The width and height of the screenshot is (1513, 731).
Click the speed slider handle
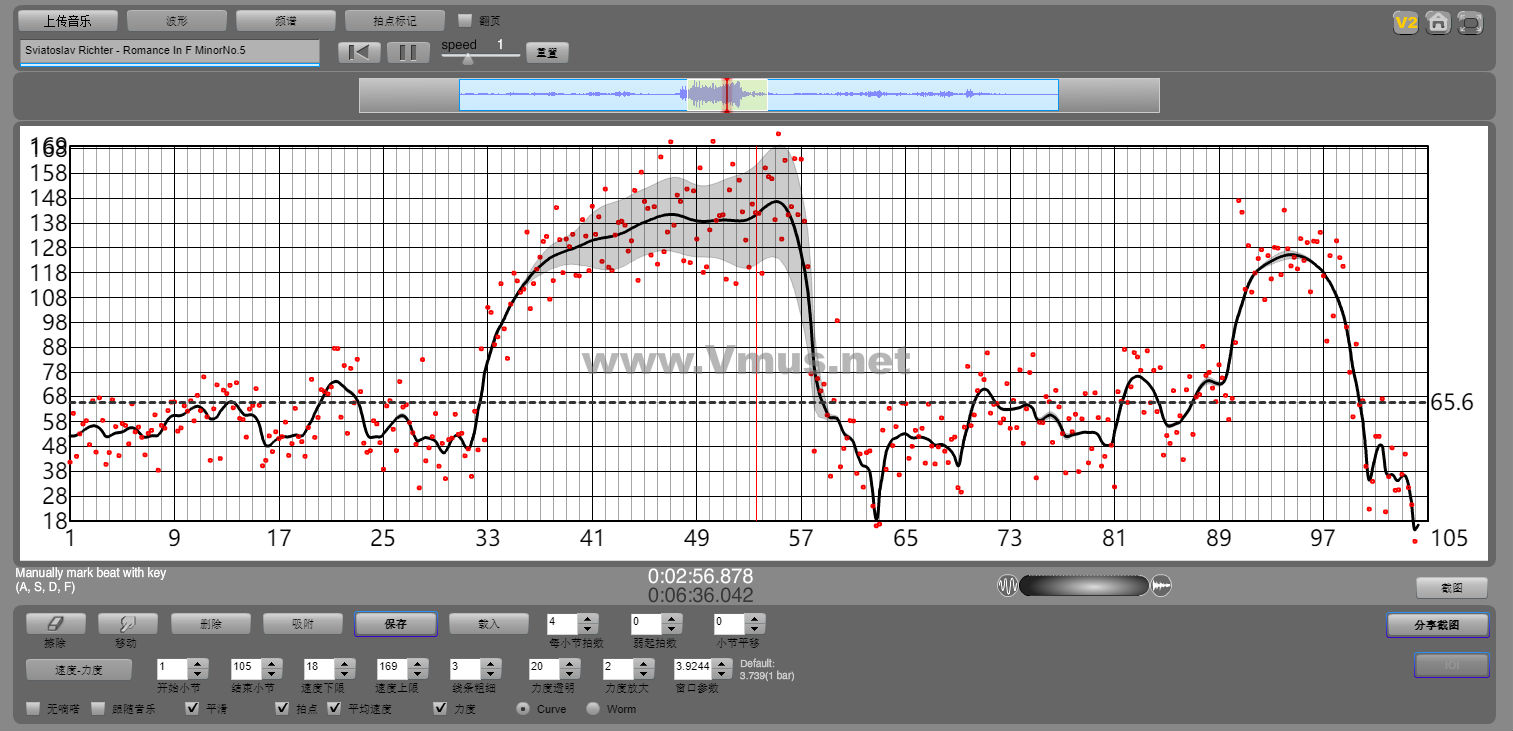[x=467, y=58]
